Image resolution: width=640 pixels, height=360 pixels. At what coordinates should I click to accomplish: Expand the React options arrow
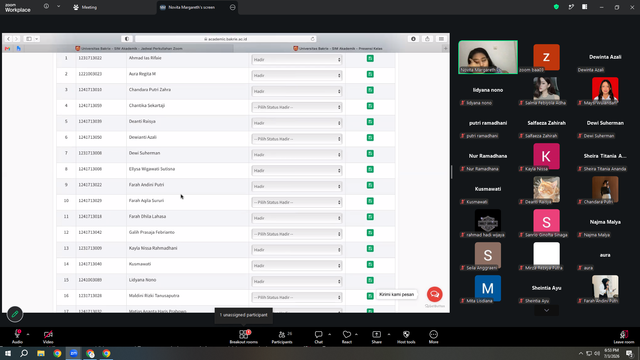coord(356,334)
